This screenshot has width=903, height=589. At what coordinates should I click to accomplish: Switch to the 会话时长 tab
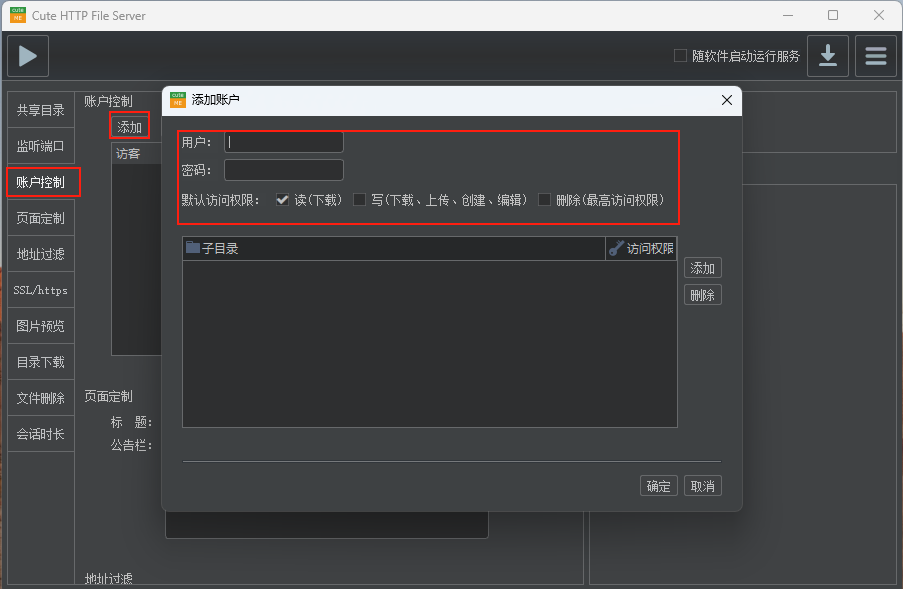(40, 433)
